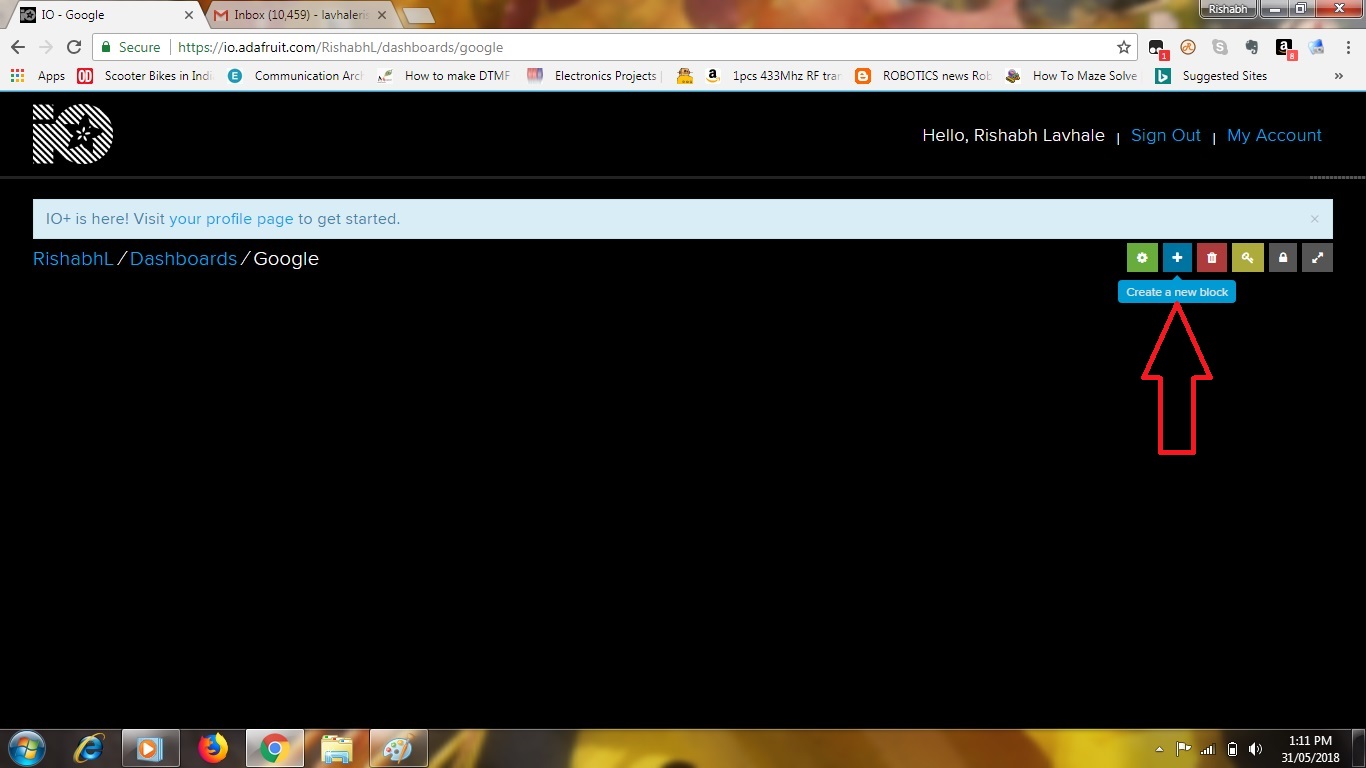The height and width of the screenshot is (768, 1366).
Task: Bookmark this page with the star icon
Action: click(1124, 47)
